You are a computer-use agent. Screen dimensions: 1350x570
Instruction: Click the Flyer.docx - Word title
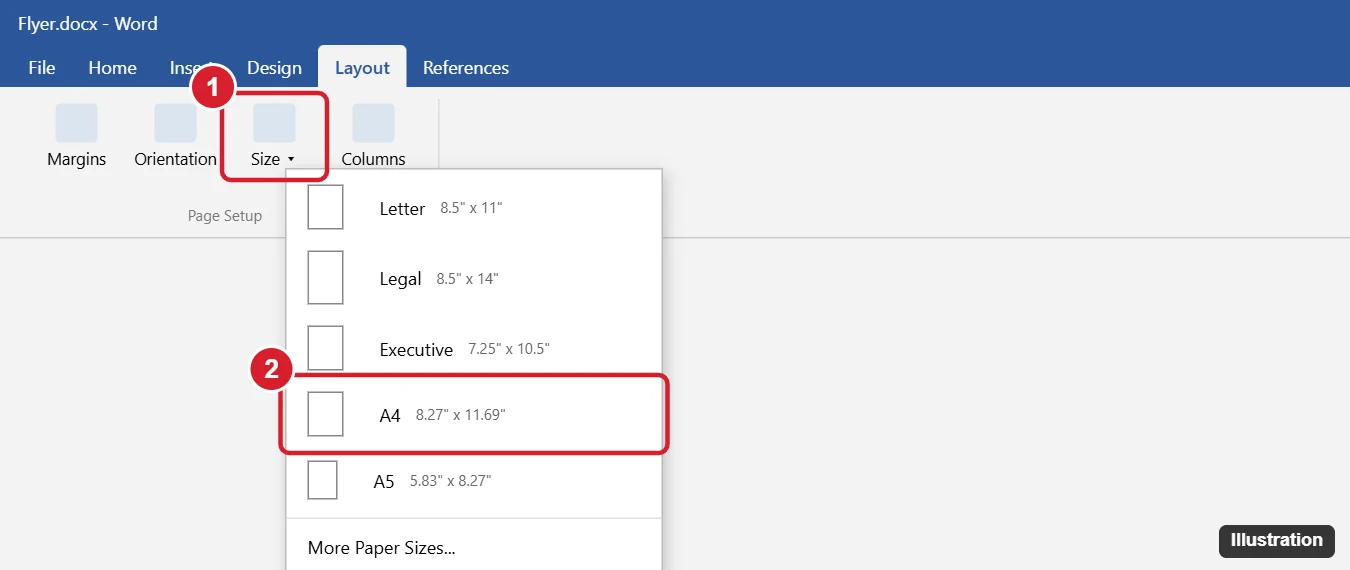tap(88, 23)
